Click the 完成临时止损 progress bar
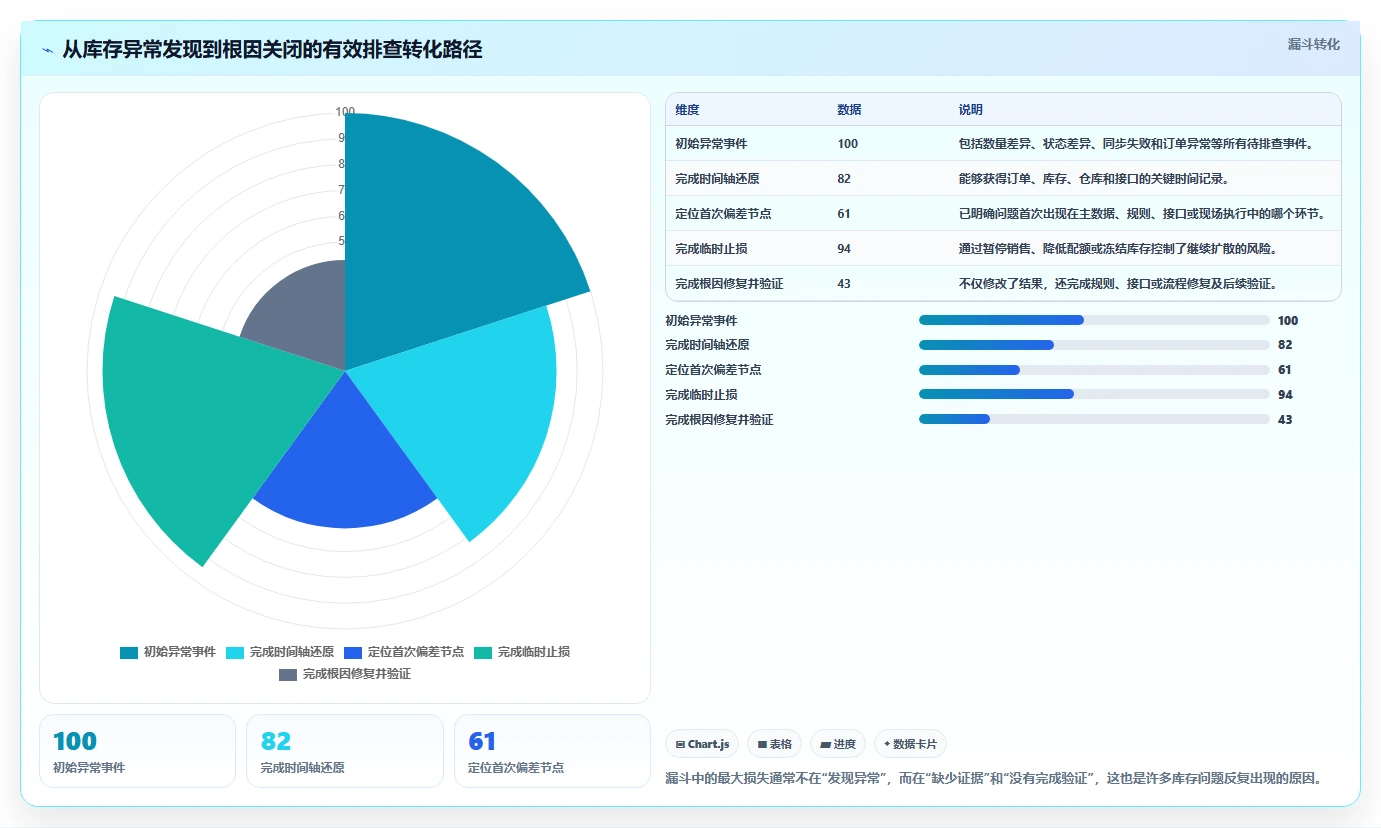 tap(1094, 394)
